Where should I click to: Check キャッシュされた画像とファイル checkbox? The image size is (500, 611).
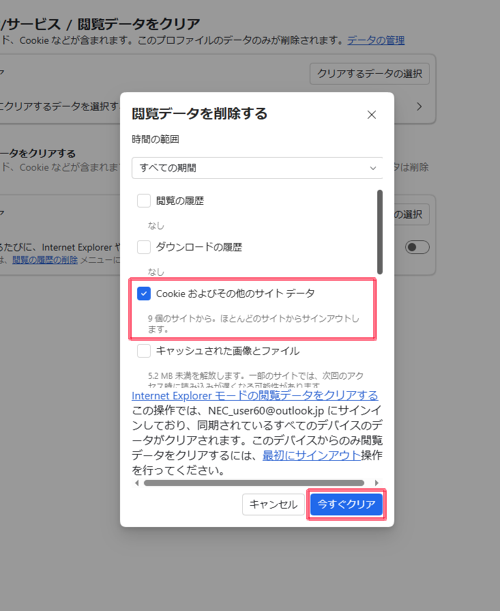(144, 351)
